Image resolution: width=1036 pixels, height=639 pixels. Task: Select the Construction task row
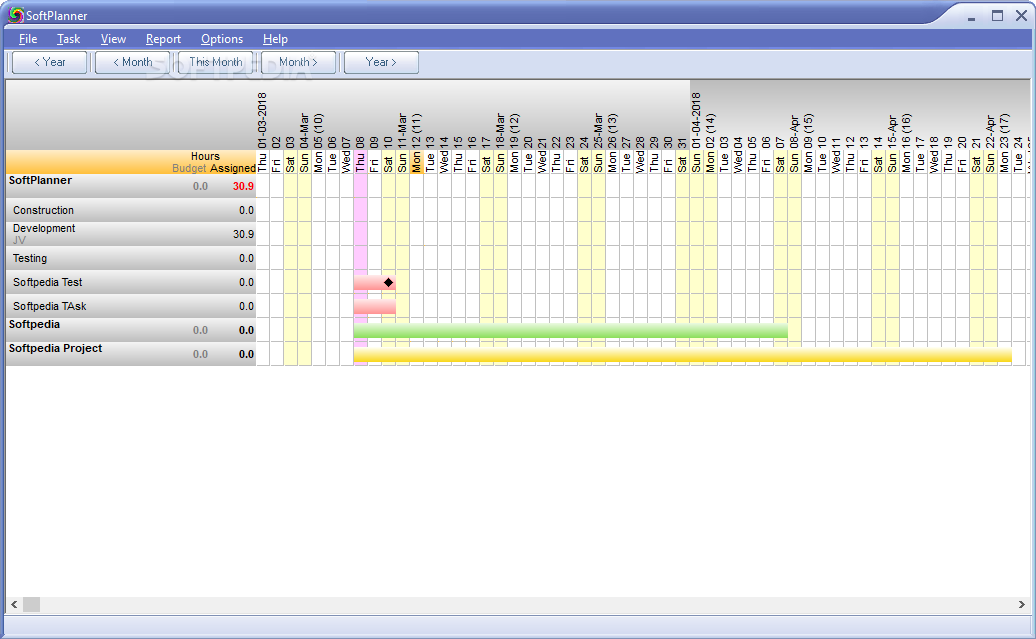pos(131,210)
